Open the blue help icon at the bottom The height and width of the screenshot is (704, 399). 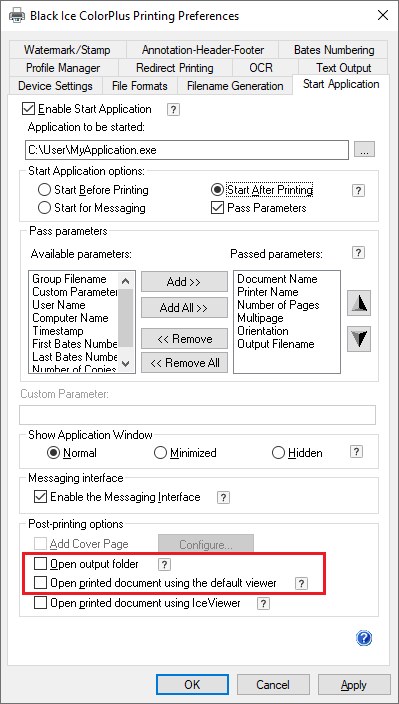364,638
